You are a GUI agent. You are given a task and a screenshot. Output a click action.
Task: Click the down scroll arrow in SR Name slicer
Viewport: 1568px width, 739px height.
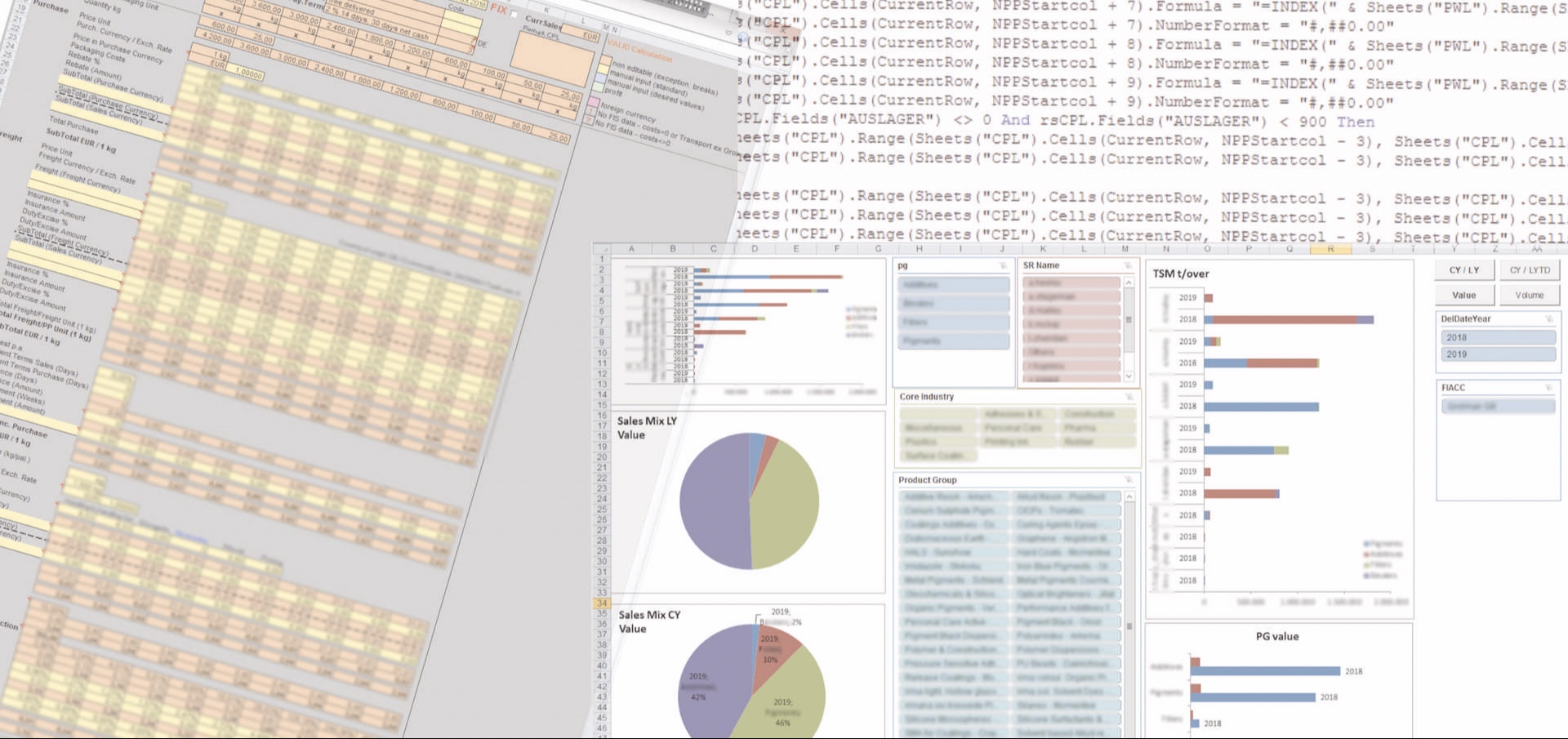[x=1128, y=376]
